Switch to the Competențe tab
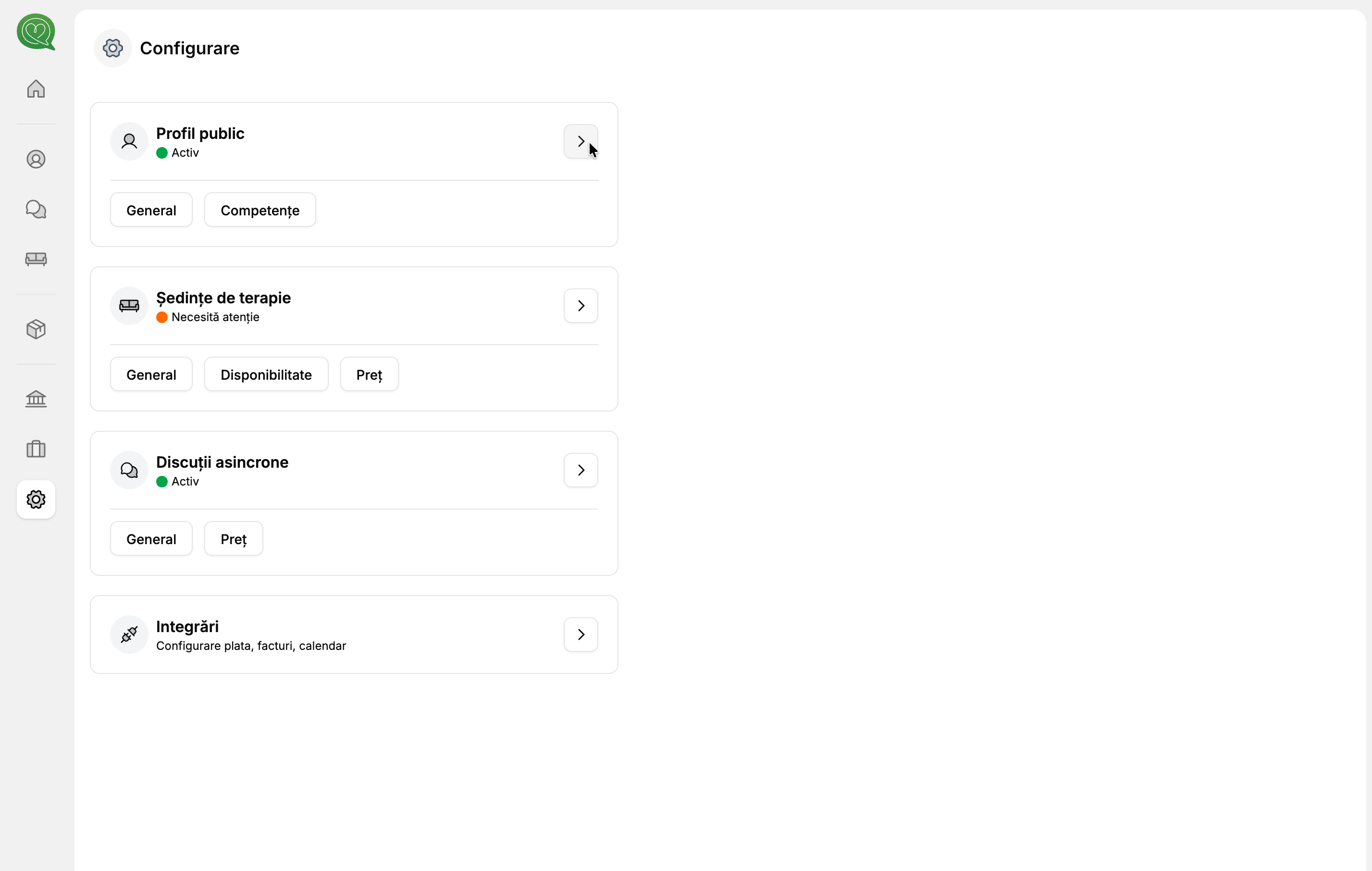Screen dimensions: 1372x871 tap(260, 210)
